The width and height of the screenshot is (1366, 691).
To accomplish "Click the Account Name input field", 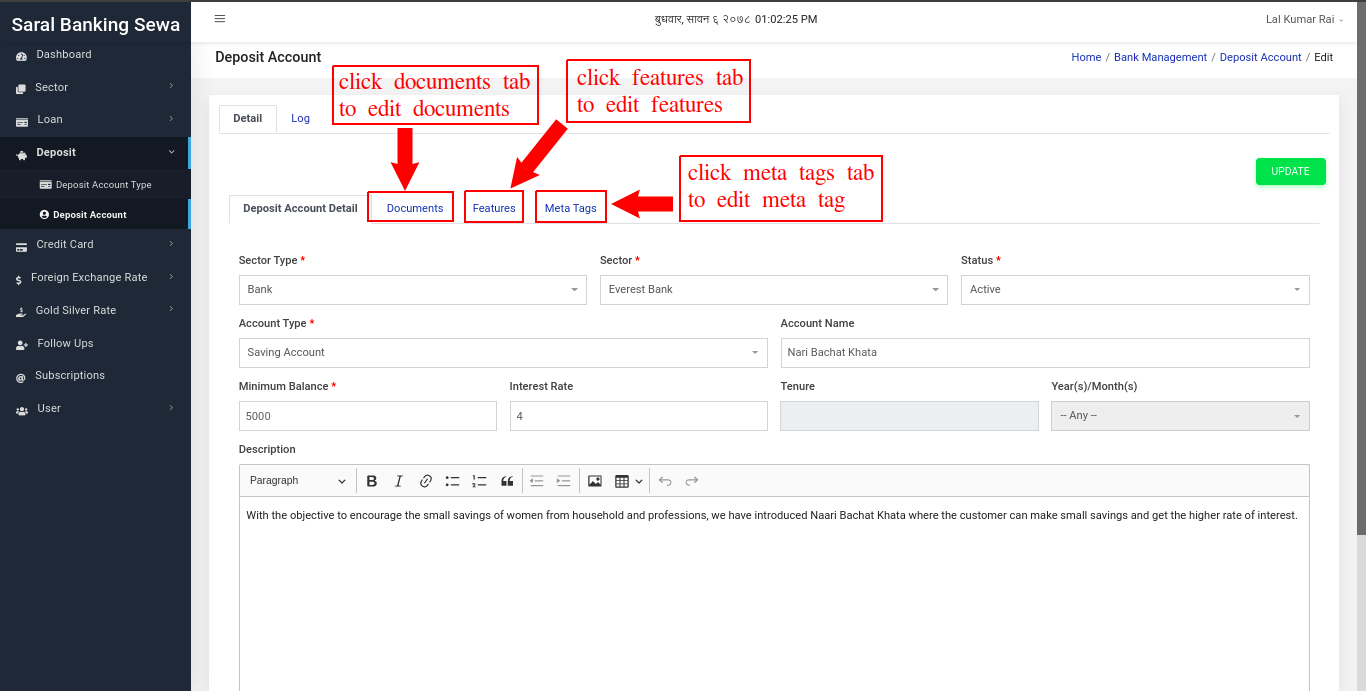I will click(x=1045, y=353).
